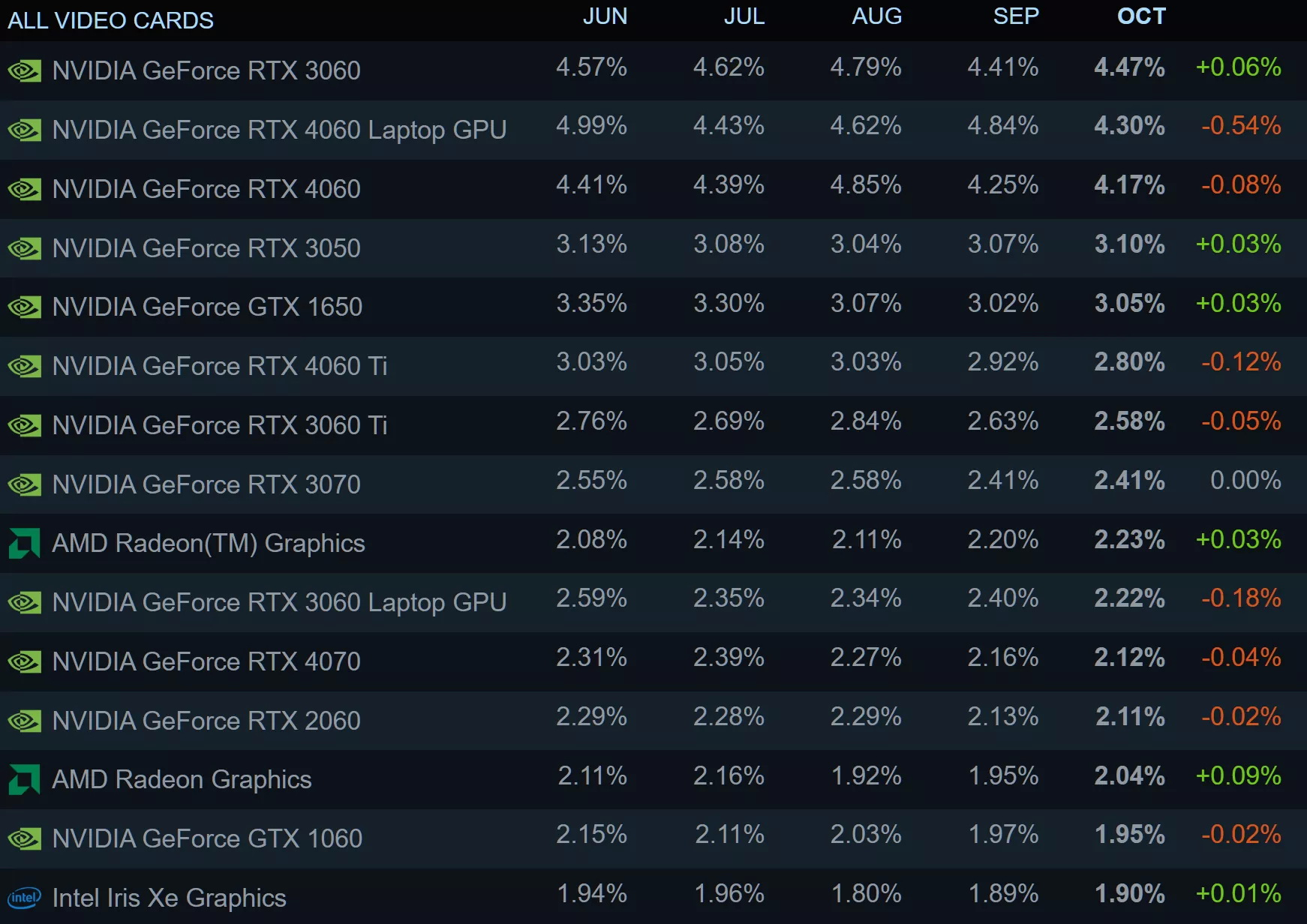Click the NVIDIA icon next to GTX 1650
1307x924 pixels.
(x=24, y=307)
